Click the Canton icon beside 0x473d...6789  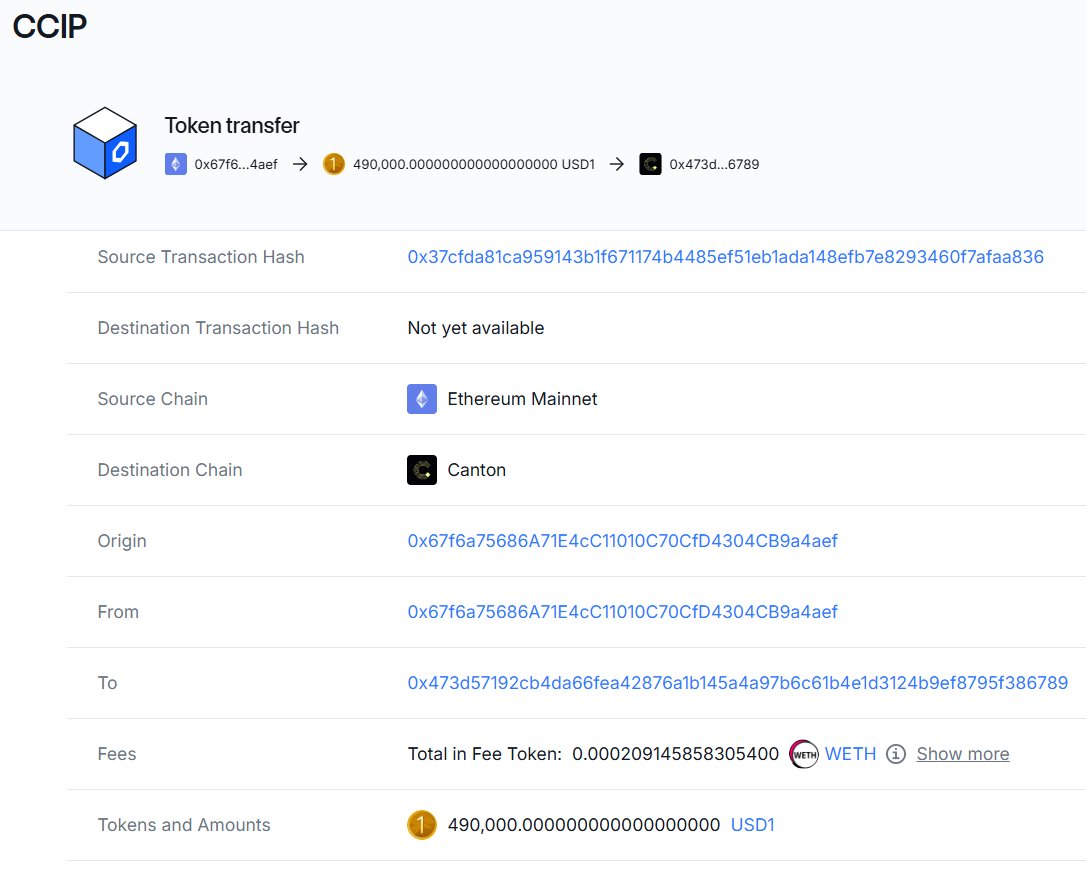pos(650,164)
